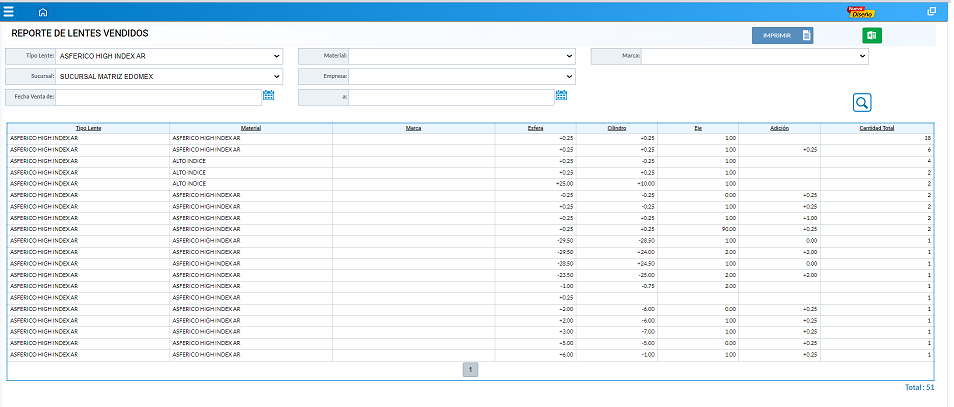This screenshot has height=407, width=954.
Task: Go to the home page icon
Action: point(43,12)
